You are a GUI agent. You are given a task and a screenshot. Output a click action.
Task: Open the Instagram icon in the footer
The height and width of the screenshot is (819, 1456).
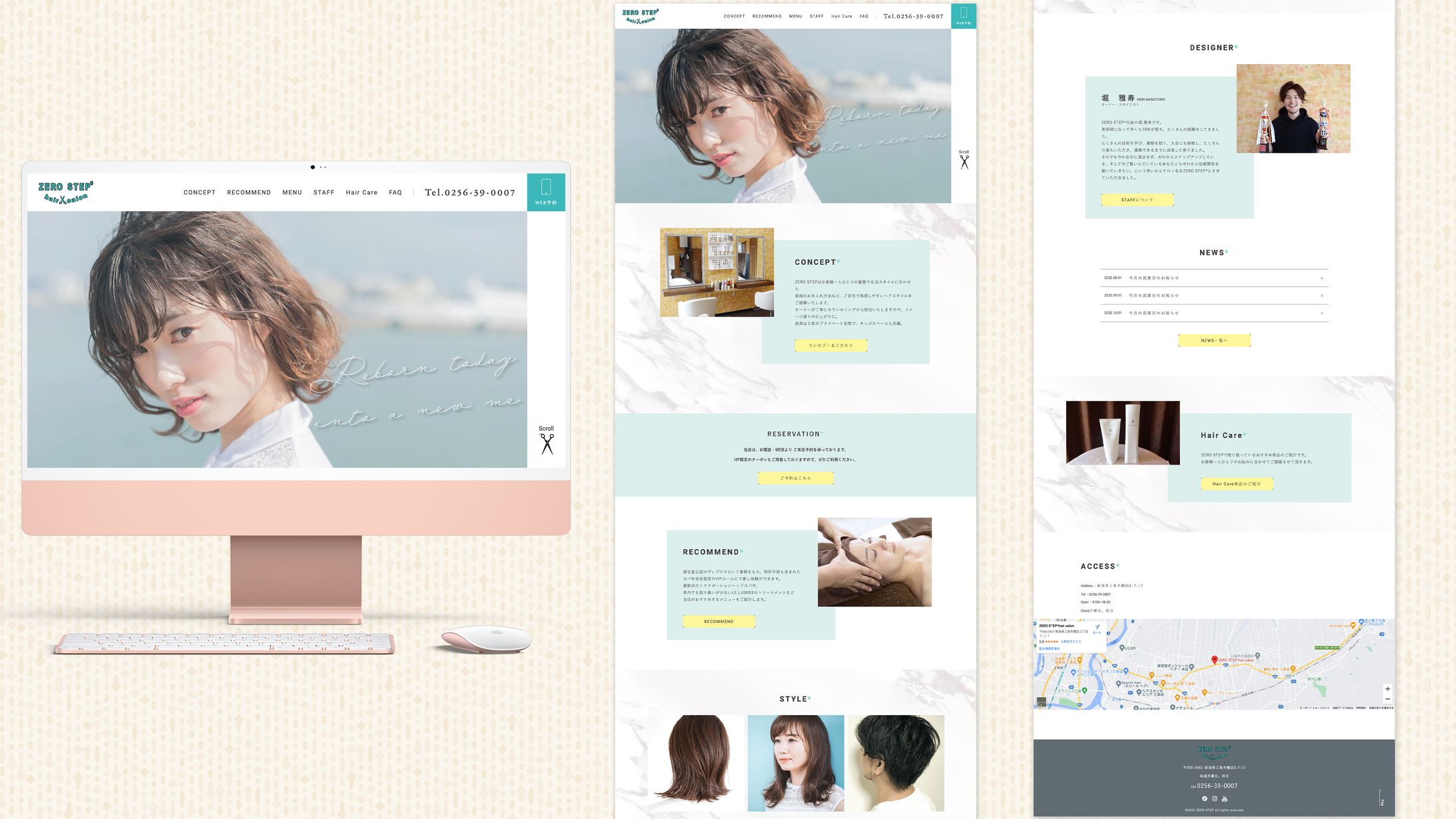coord(1214,798)
